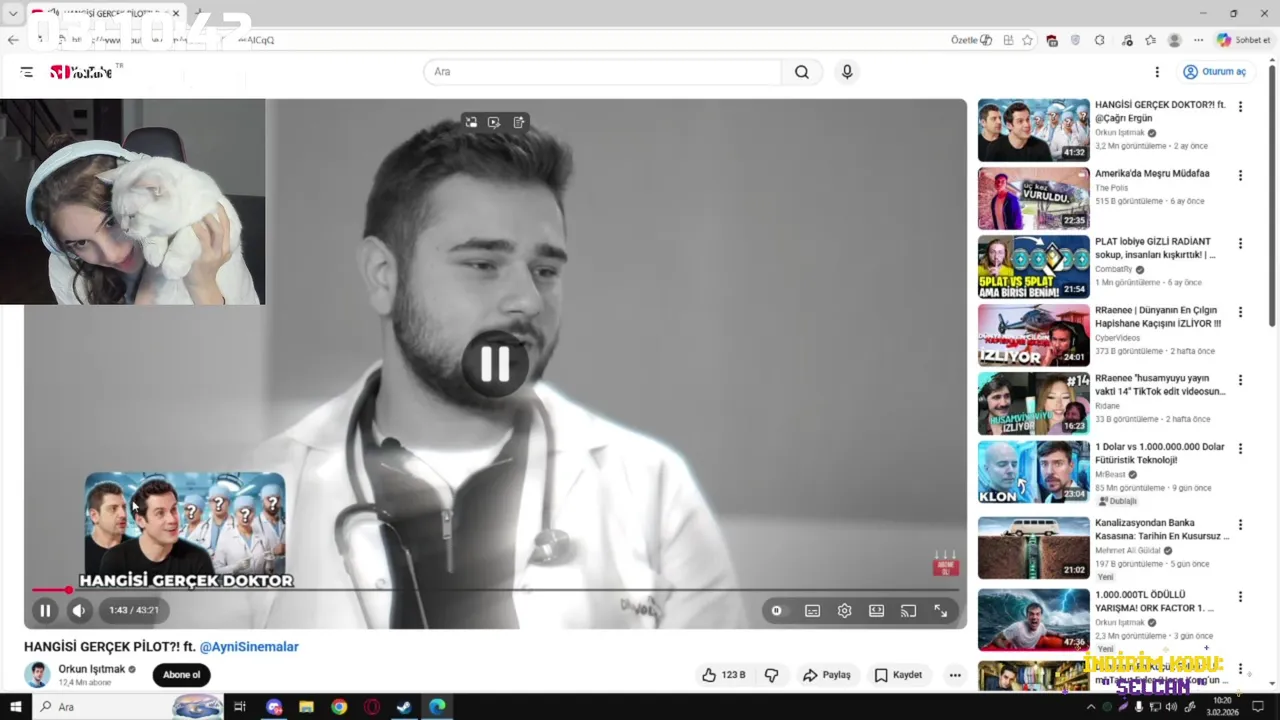This screenshot has width=1280, height=720.
Task: Open options menu for Kanalizasyondan Banka Kasasına video
Action: coord(1240,524)
